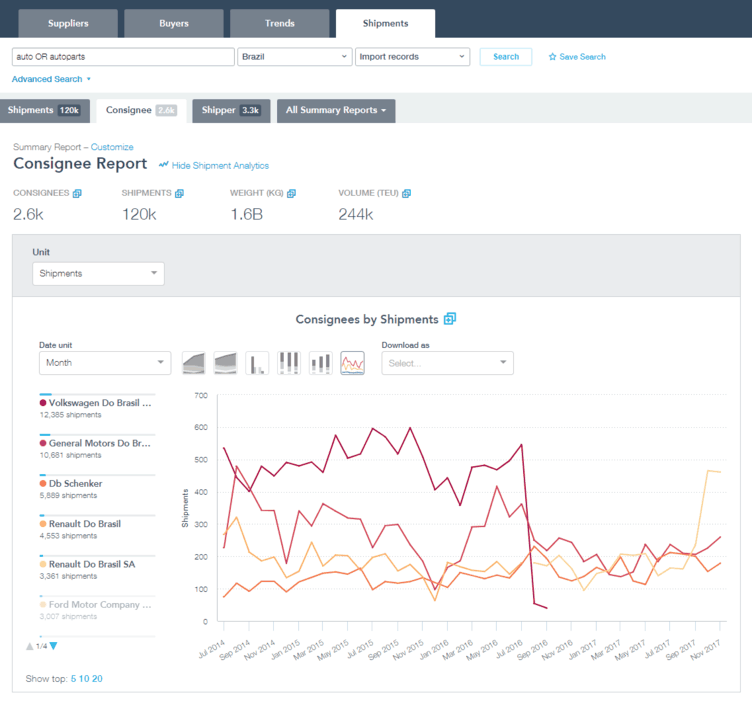Open the All Summary Reports dropdown
The image size is (752, 703).
tap(336, 110)
